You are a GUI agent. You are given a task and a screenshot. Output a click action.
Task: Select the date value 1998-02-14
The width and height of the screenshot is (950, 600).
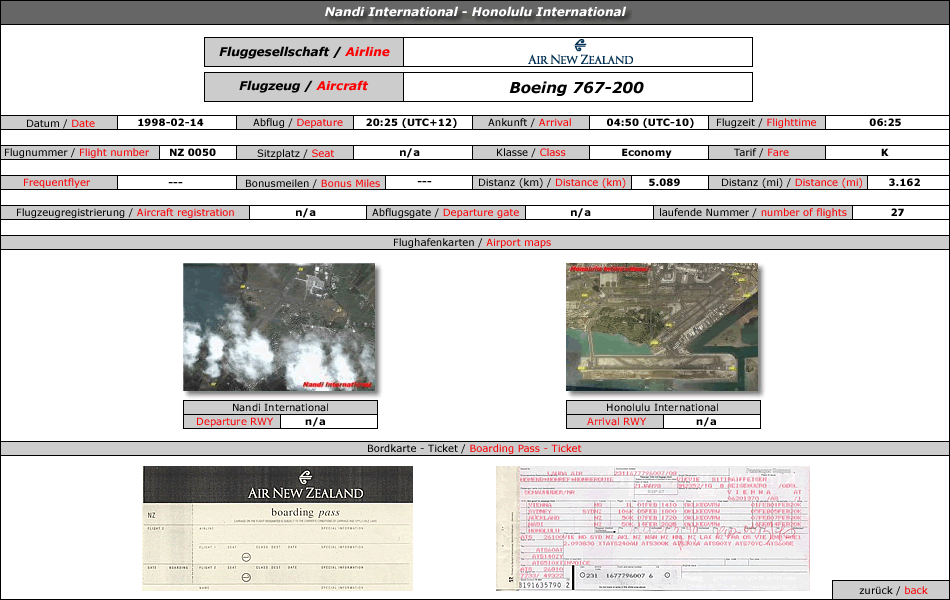(x=176, y=123)
